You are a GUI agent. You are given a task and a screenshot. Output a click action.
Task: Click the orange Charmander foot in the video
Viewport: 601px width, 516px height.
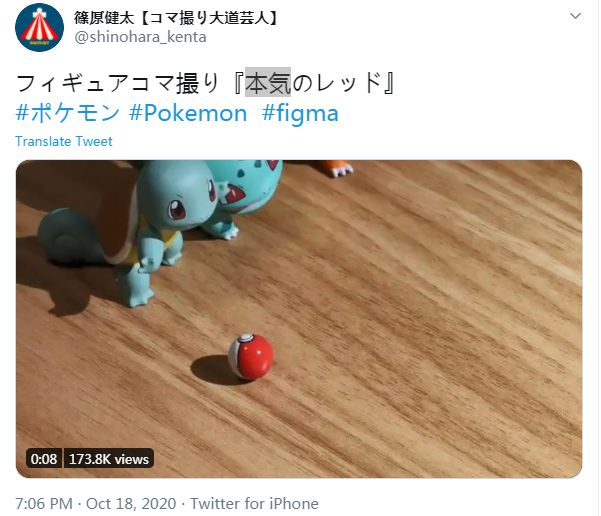click(337, 168)
